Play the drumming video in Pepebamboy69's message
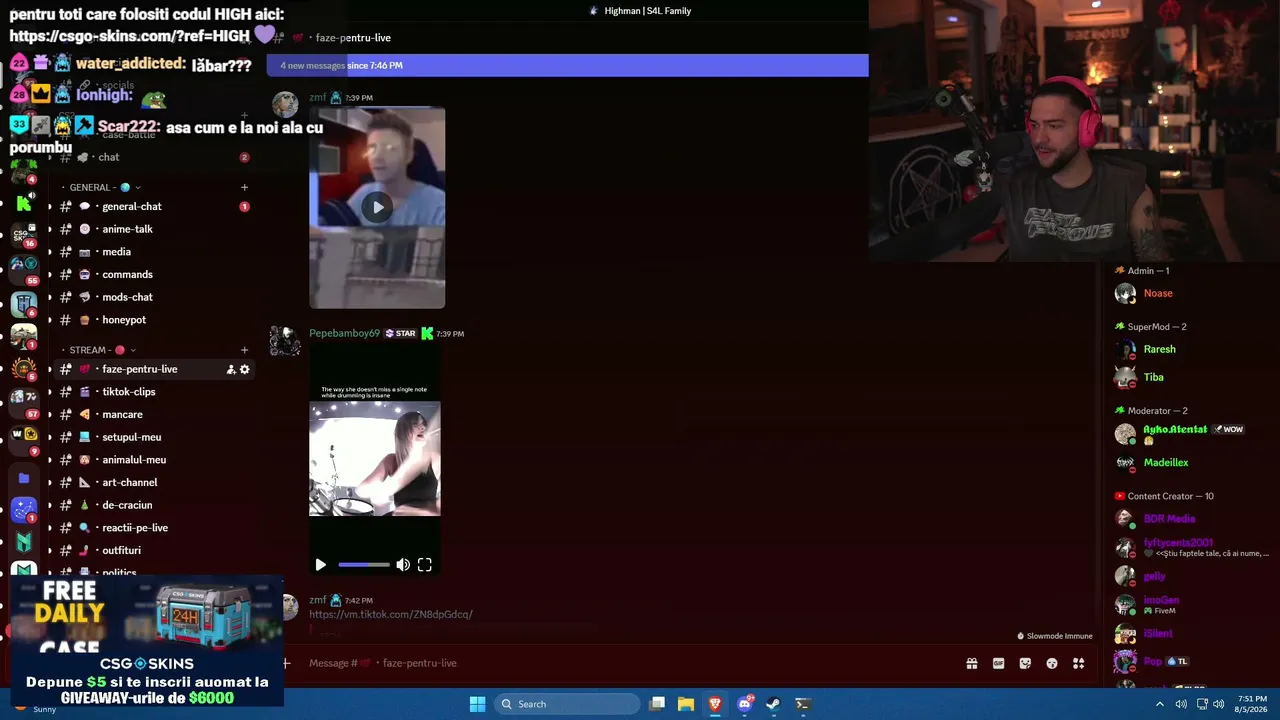This screenshot has width=1280, height=720. [320, 565]
